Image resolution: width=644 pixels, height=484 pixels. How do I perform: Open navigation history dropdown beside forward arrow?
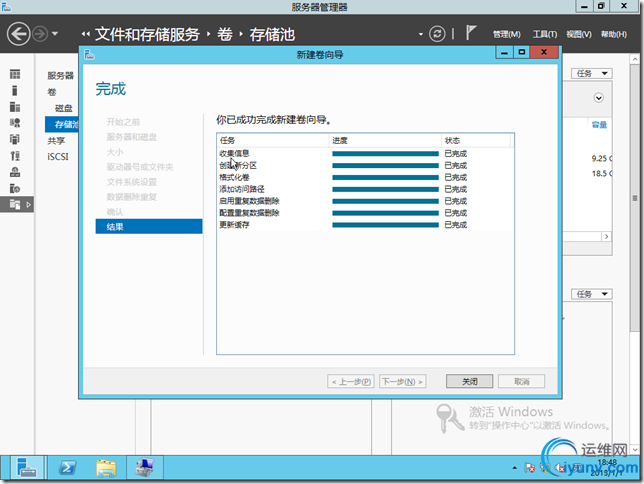(x=55, y=34)
